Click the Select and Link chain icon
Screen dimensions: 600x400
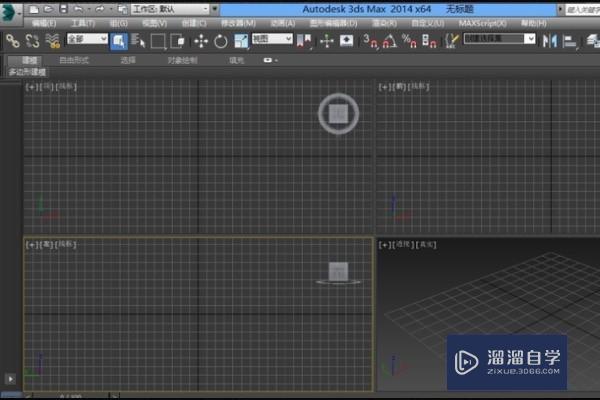click(x=12, y=41)
